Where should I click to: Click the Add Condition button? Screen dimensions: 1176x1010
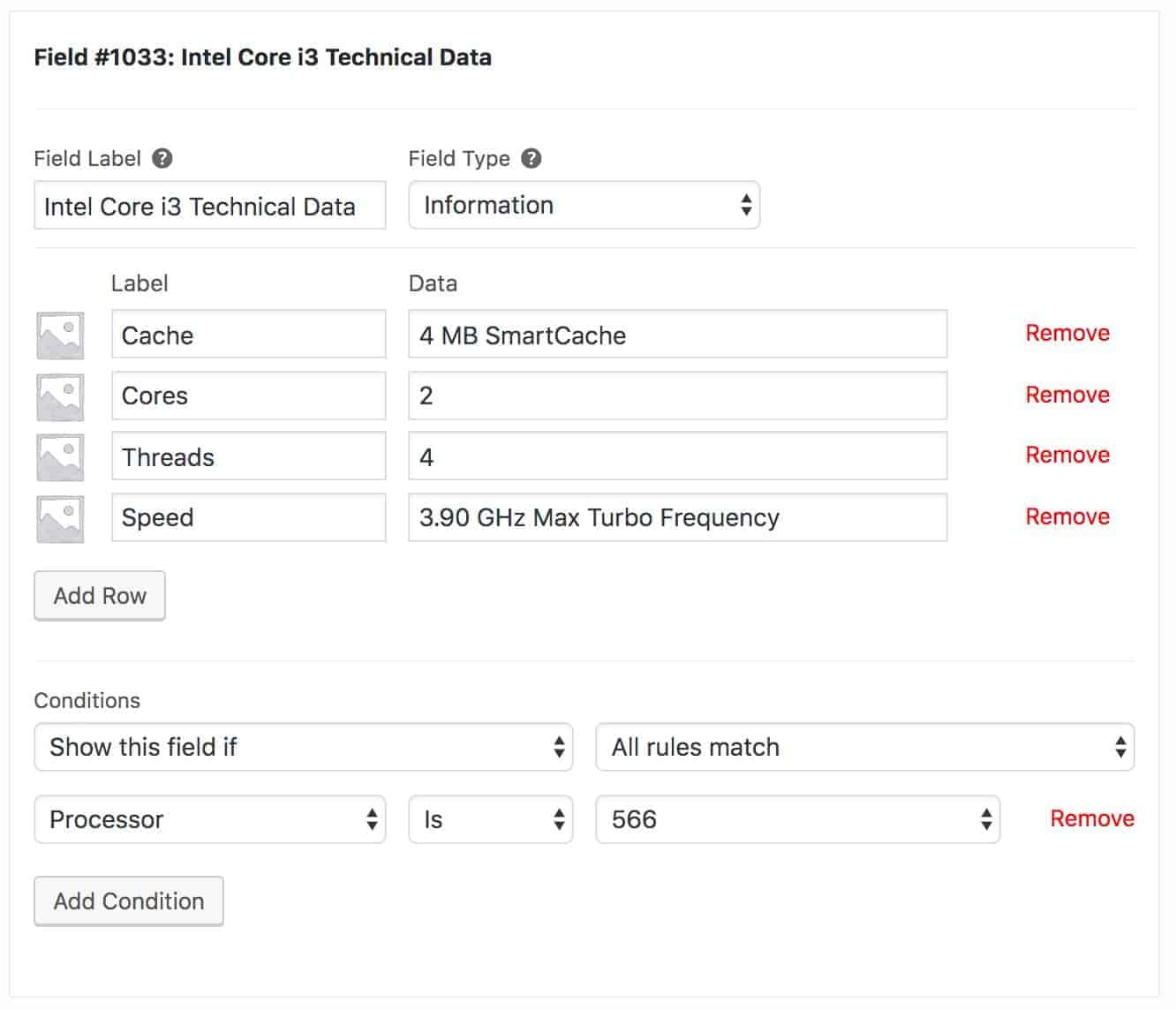129,901
